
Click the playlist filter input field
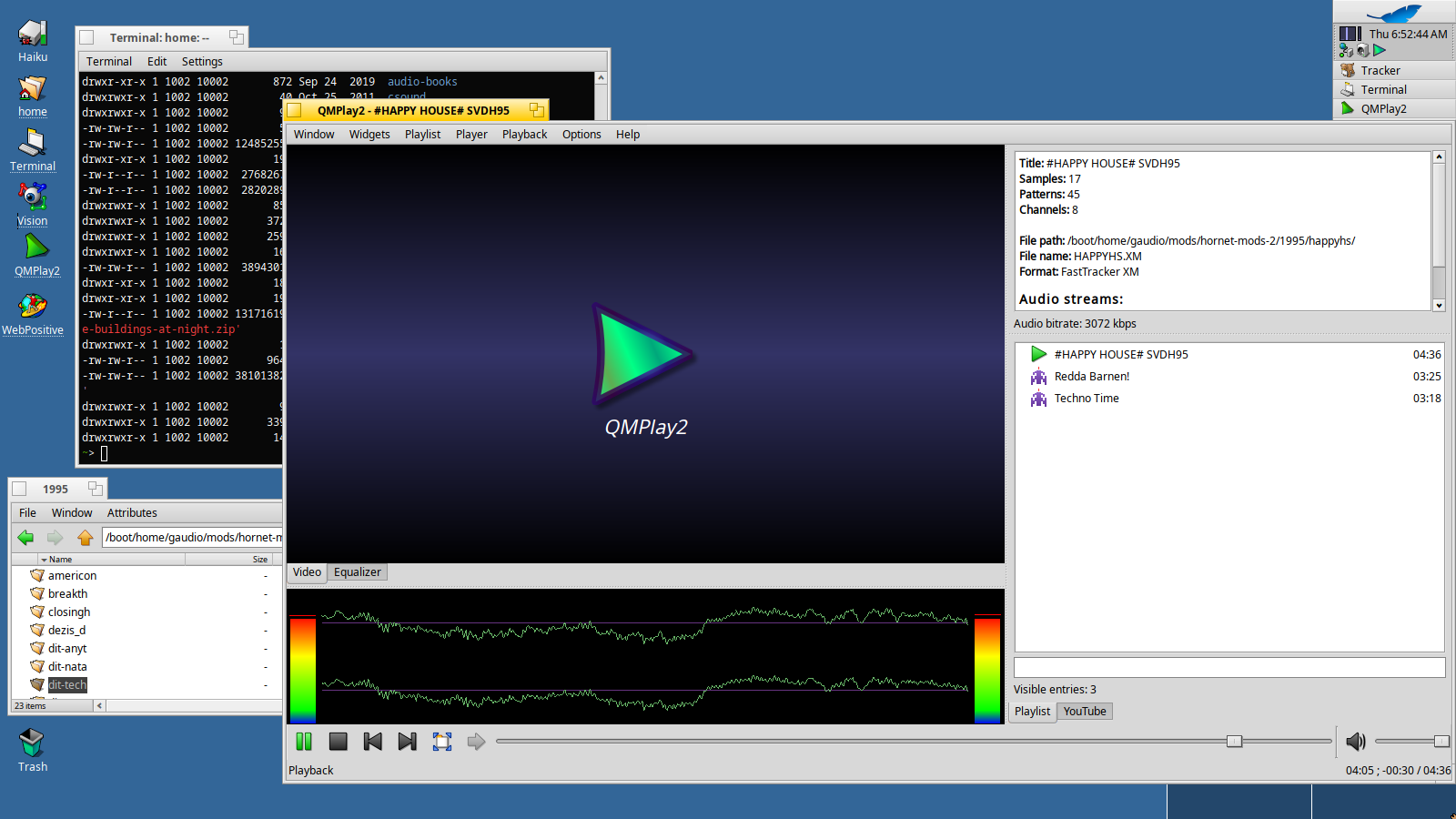[1229, 667]
